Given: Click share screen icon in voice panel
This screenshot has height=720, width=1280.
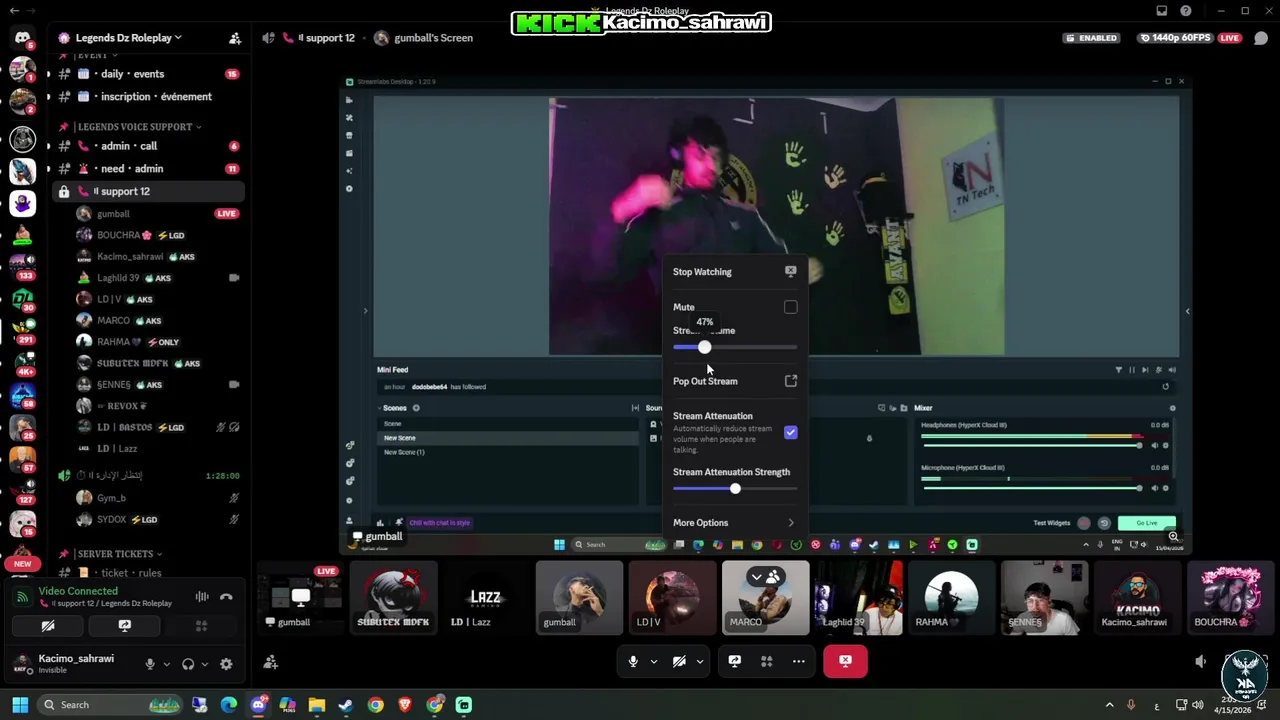Looking at the screenshot, I should coord(124,626).
